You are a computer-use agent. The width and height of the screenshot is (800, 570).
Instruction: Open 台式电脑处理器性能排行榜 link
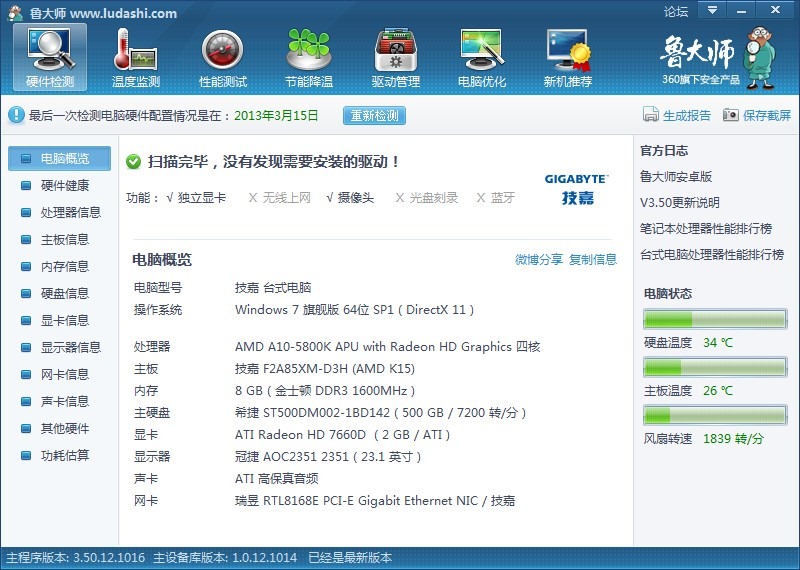(712, 254)
